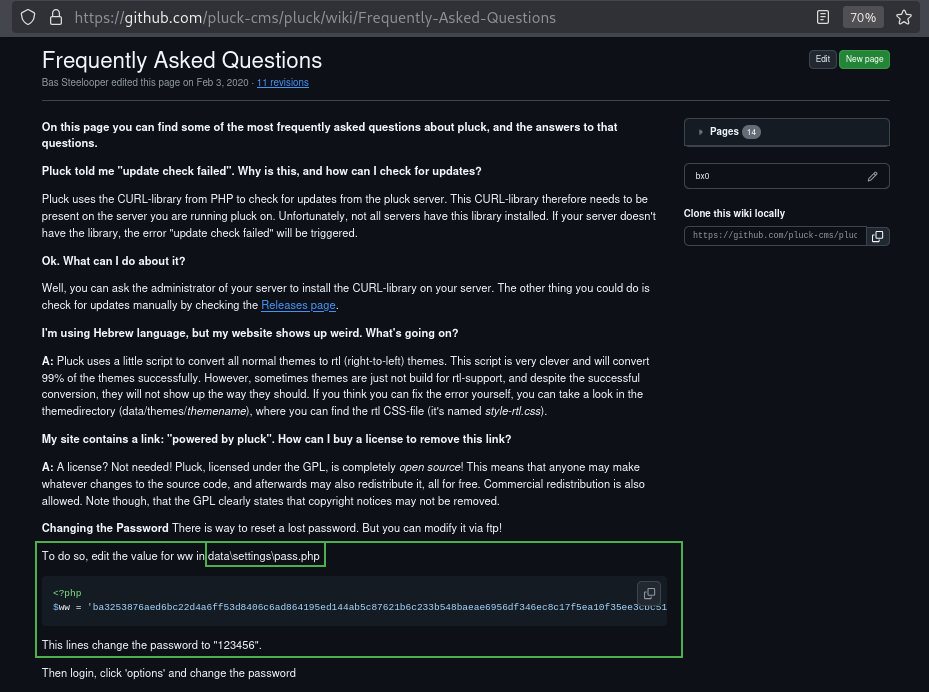929x692 pixels.
Task: Bookmark this page with the star icon
Action: coord(904,17)
